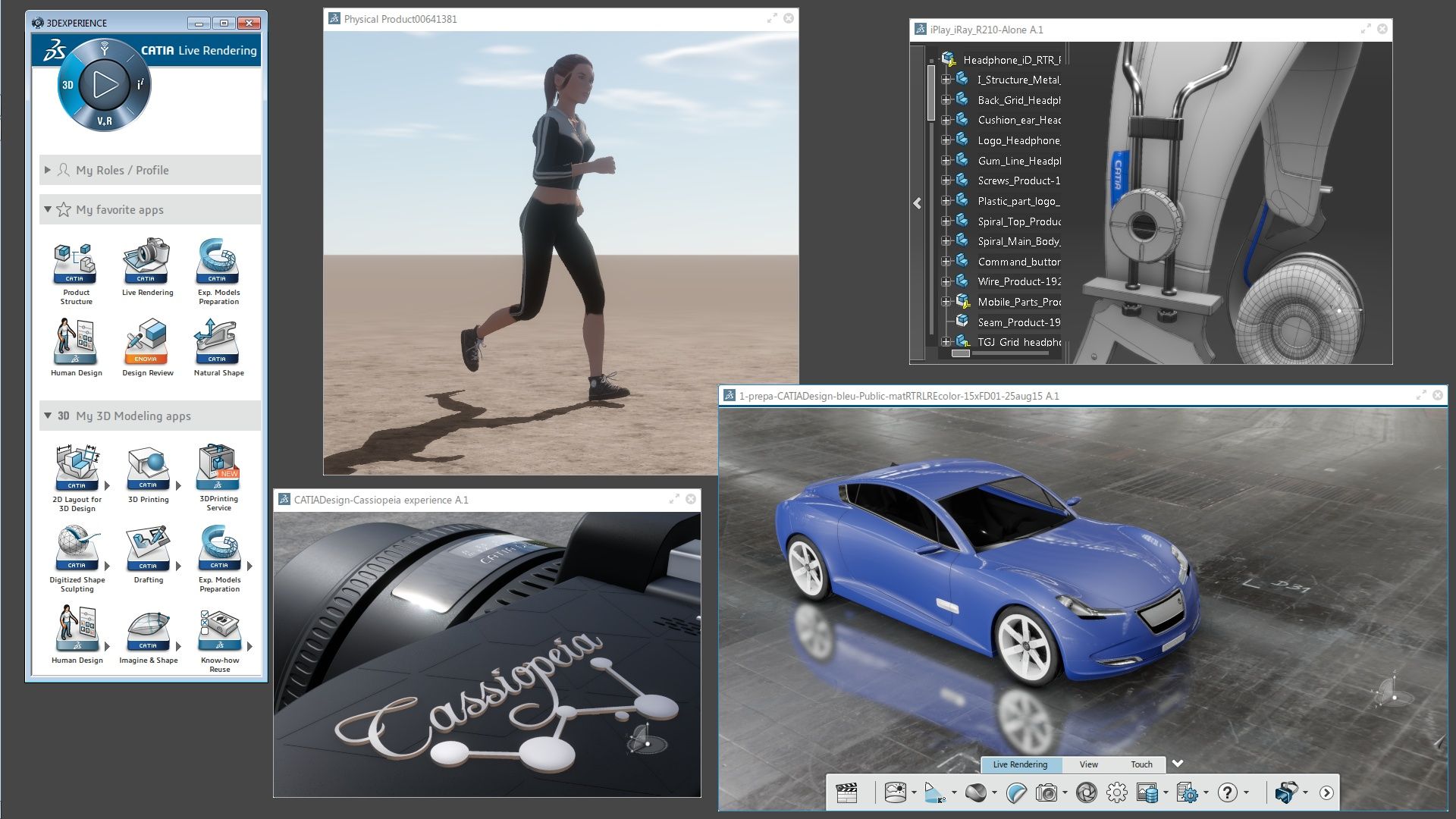Switch to the View tab
Viewport: 1456px width, 819px height.
tap(1088, 764)
